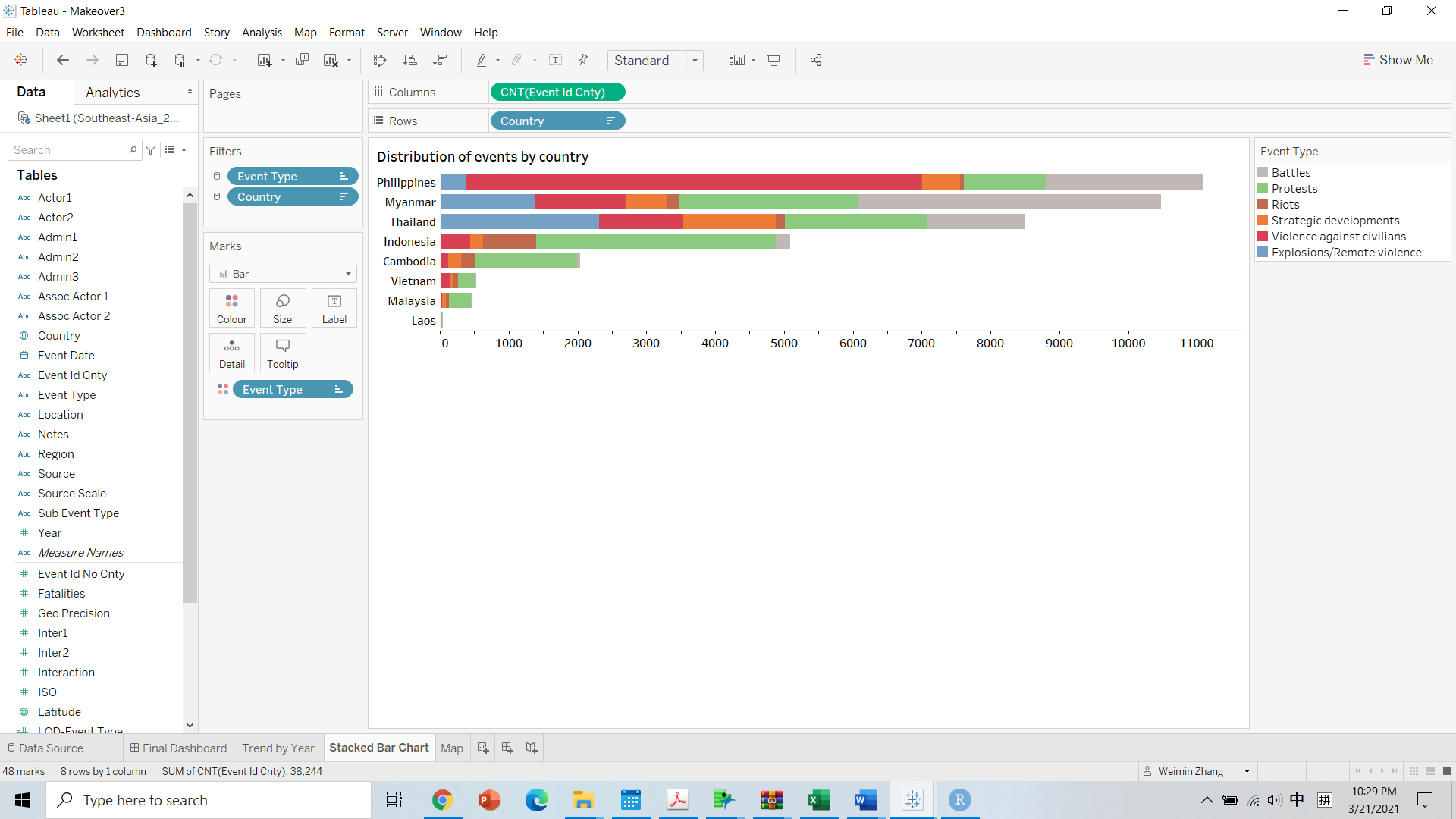The height and width of the screenshot is (819, 1456).
Task: Click the Violence against civilians legend swatch
Action: tap(1263, 237)
